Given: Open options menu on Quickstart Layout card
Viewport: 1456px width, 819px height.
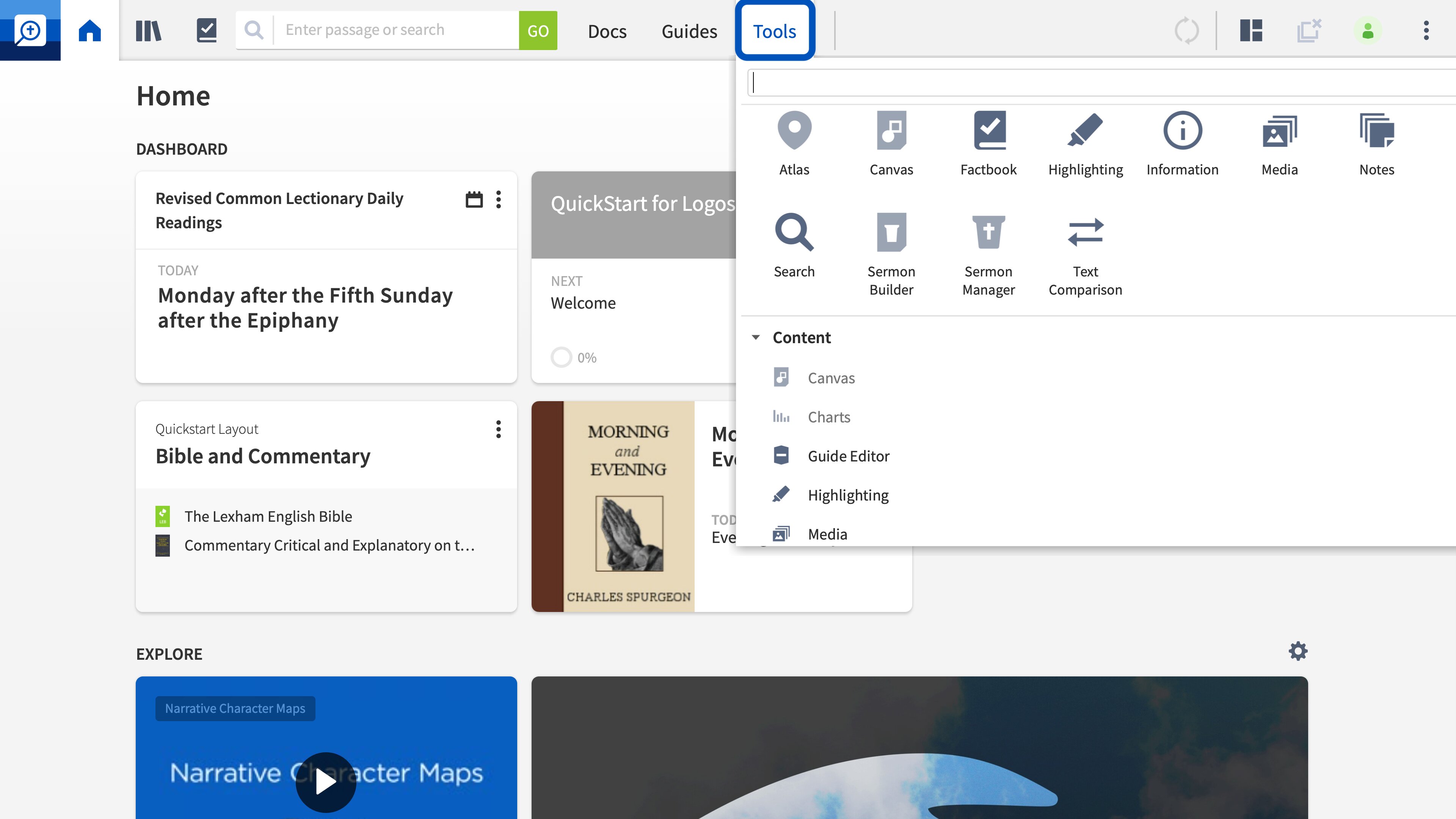Looking at the screenshot, I should coord(498,429).
